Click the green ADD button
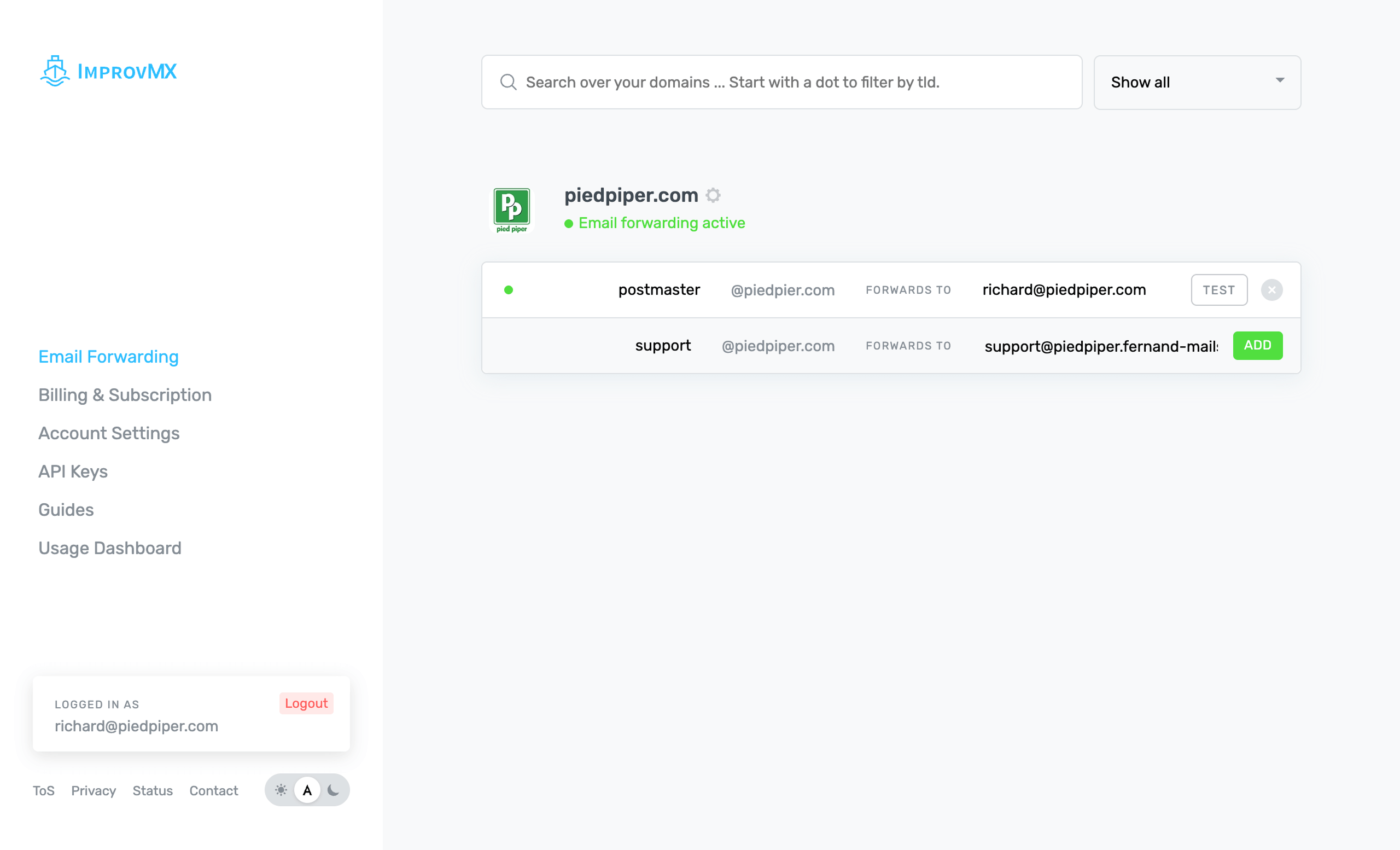Screen dimensions: 1400x850 point(1257,346)
